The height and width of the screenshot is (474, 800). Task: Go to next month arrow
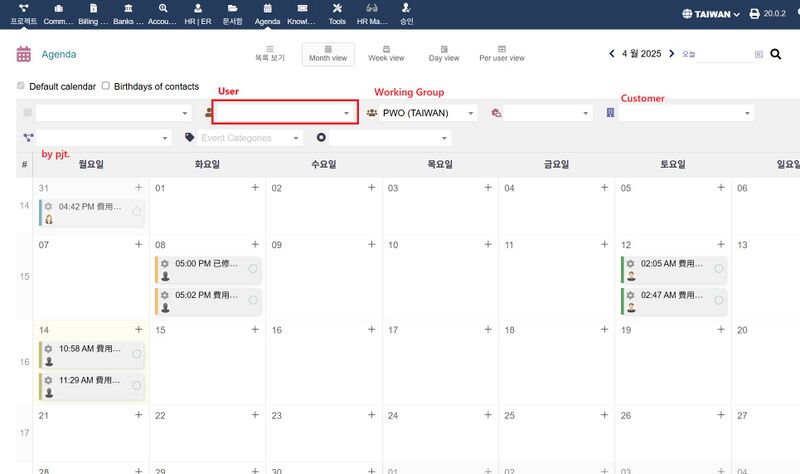click(672, 54)
